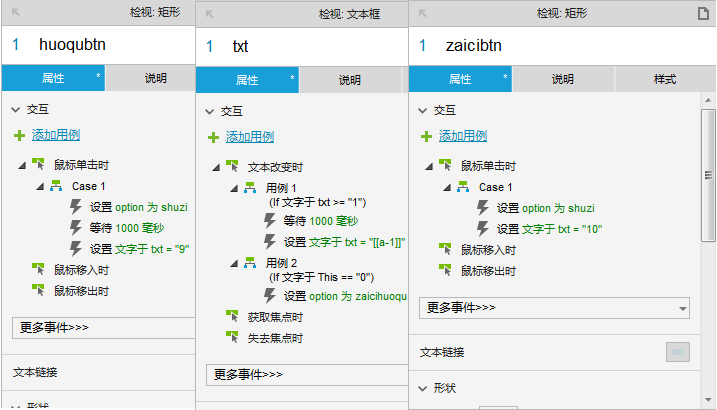
Task: Open the 更多事件 dropdown in zaicibtn panel
Action: click(x=554, y=308)
